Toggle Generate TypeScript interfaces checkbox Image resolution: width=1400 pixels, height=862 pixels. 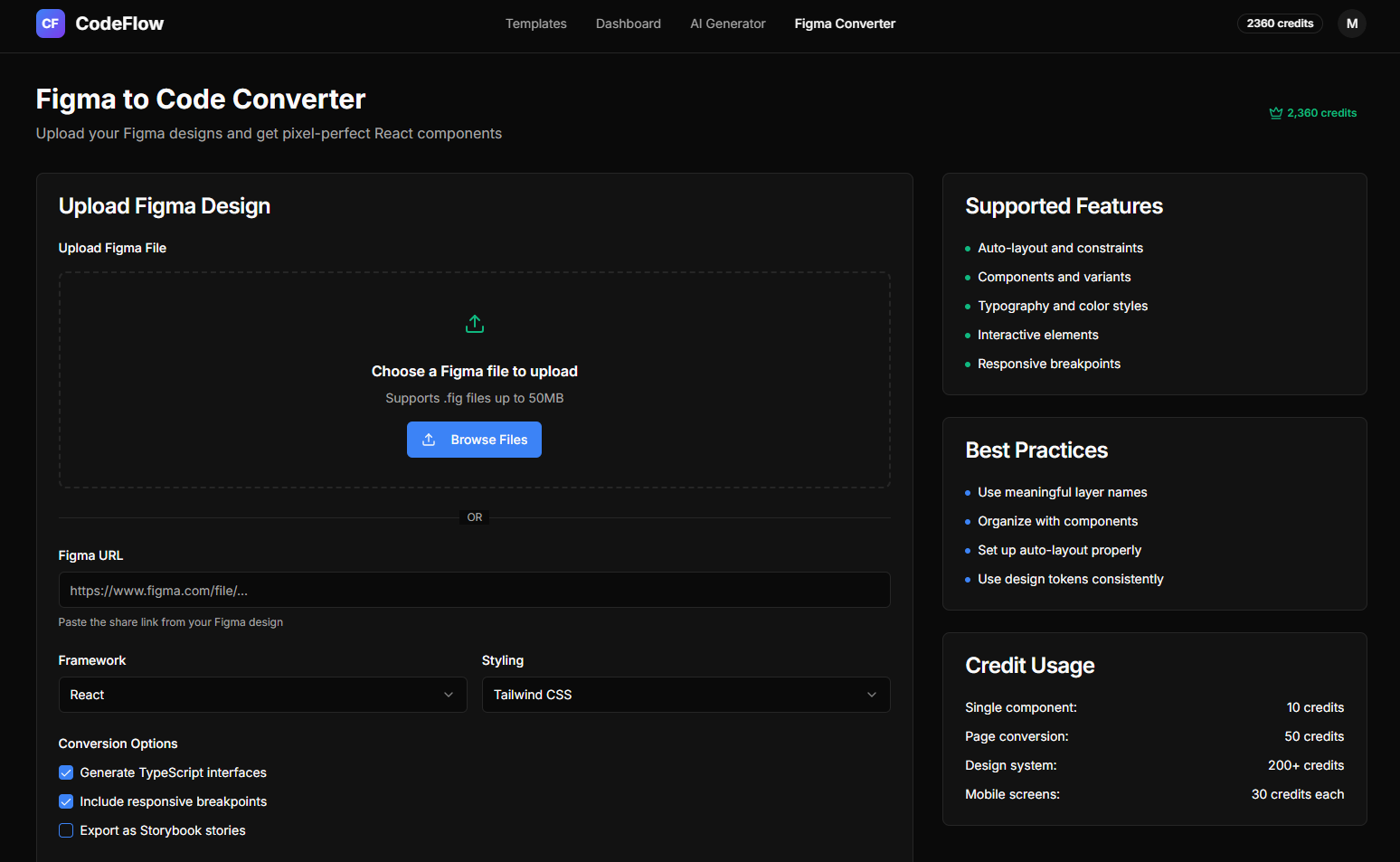pos(66,772)
